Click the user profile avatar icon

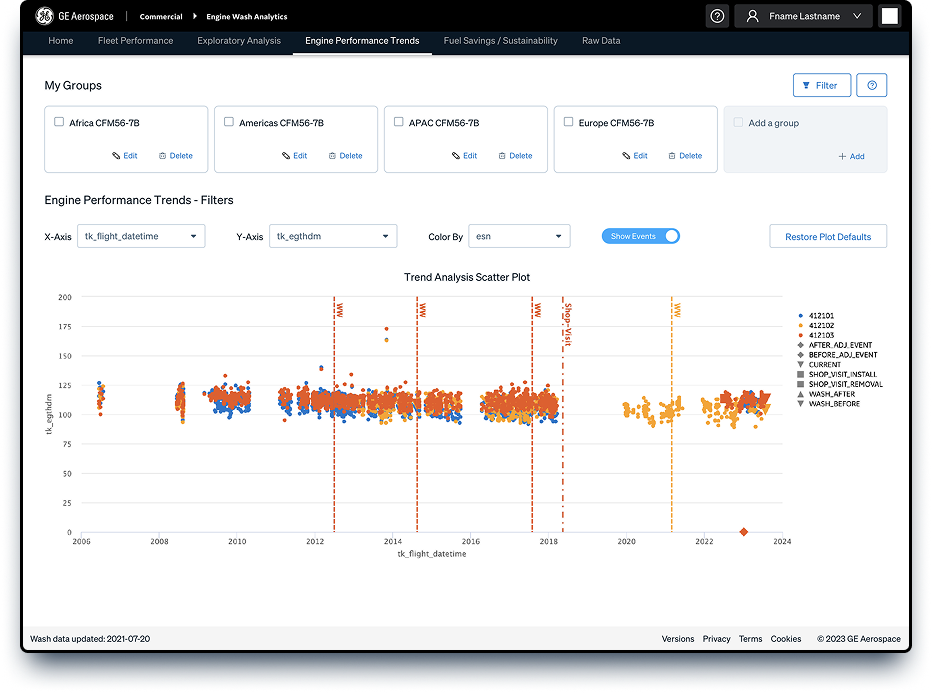click(752, 16)
